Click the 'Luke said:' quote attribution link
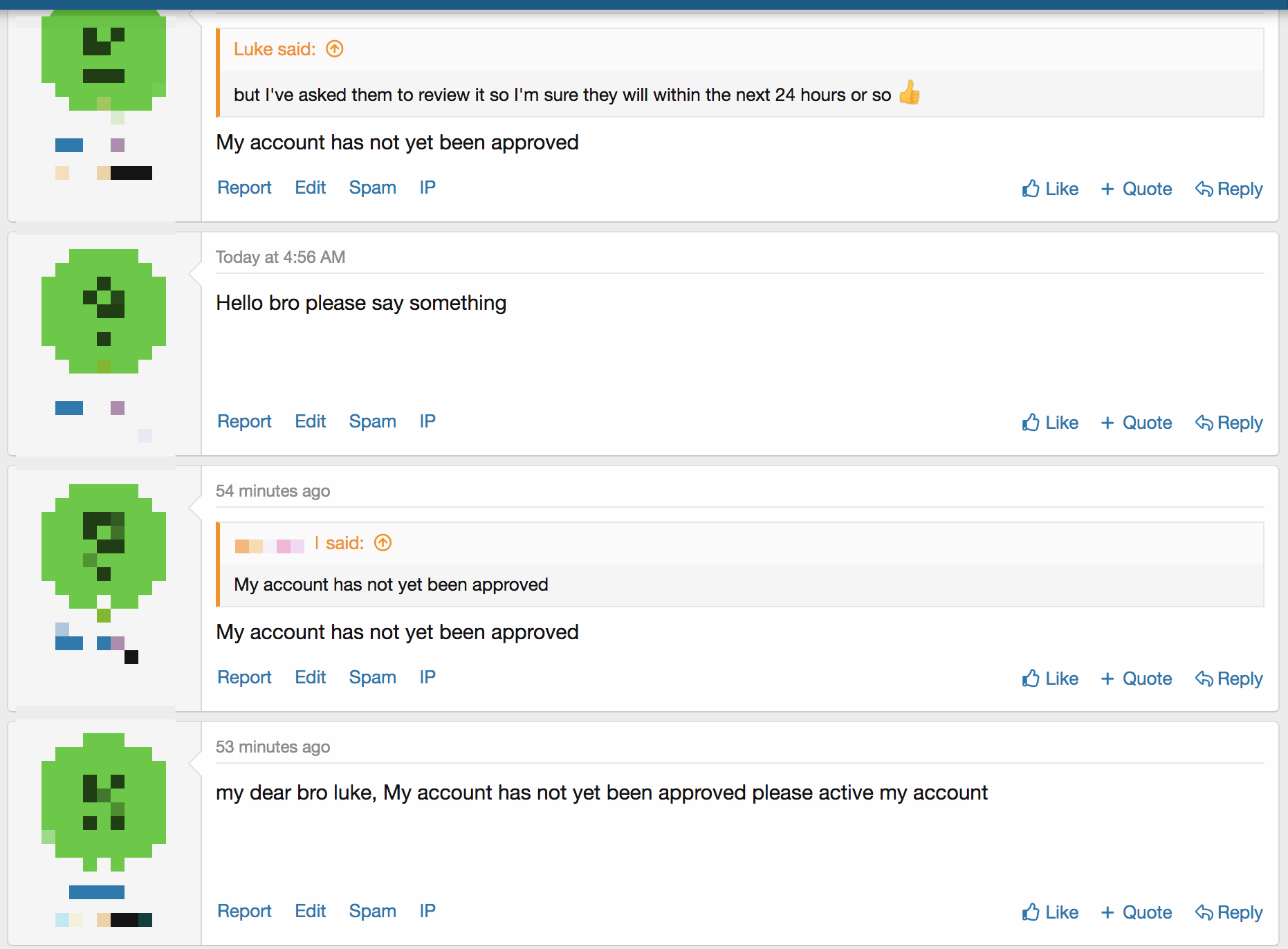Screen dimensions: 1288x949 275,49
